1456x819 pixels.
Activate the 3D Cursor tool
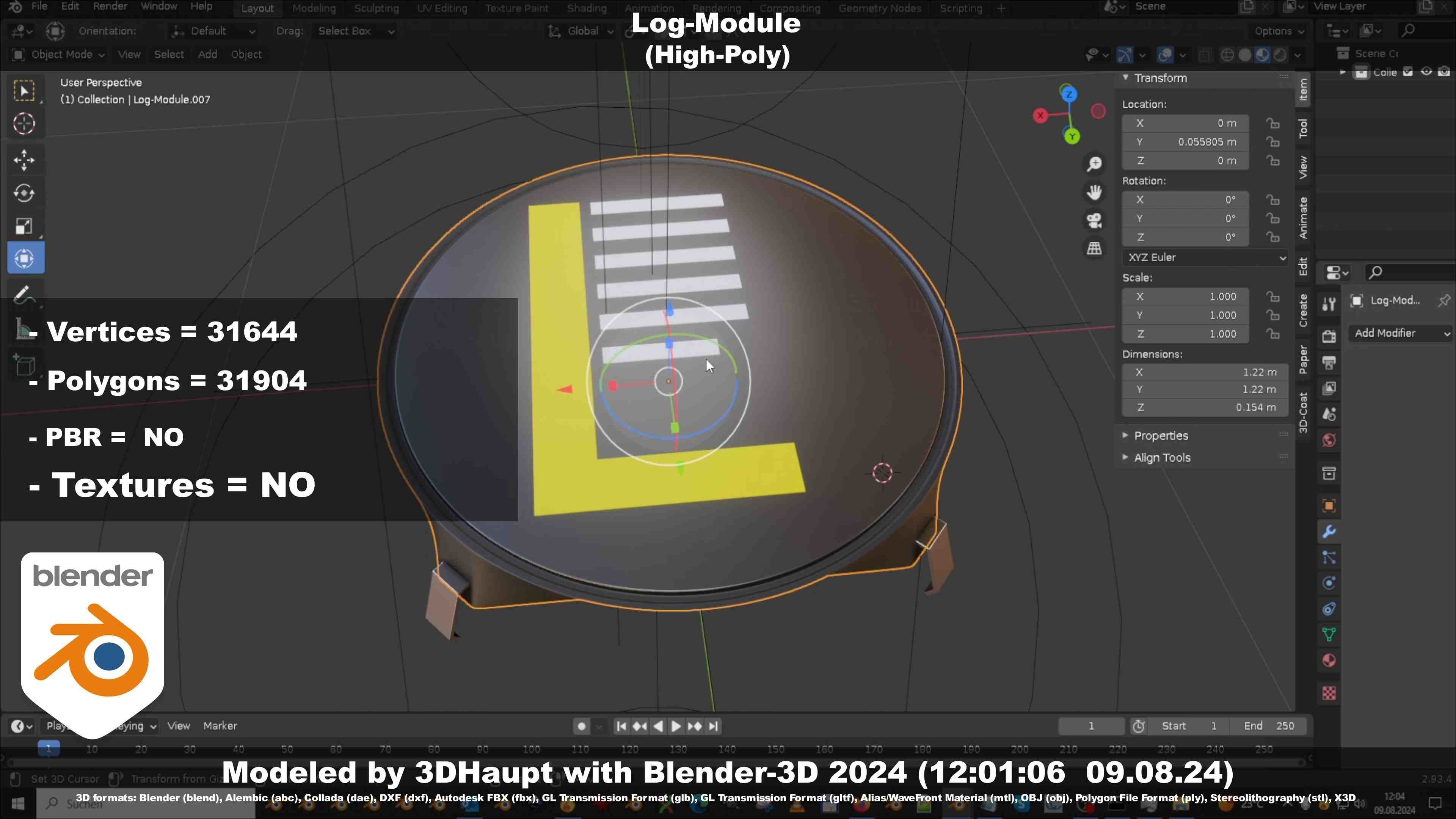24,123
